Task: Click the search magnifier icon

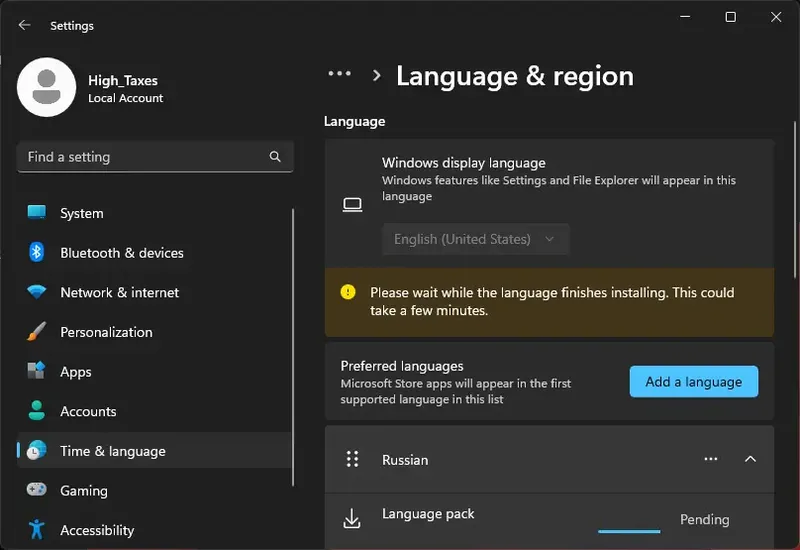Action: coord(275,157)
